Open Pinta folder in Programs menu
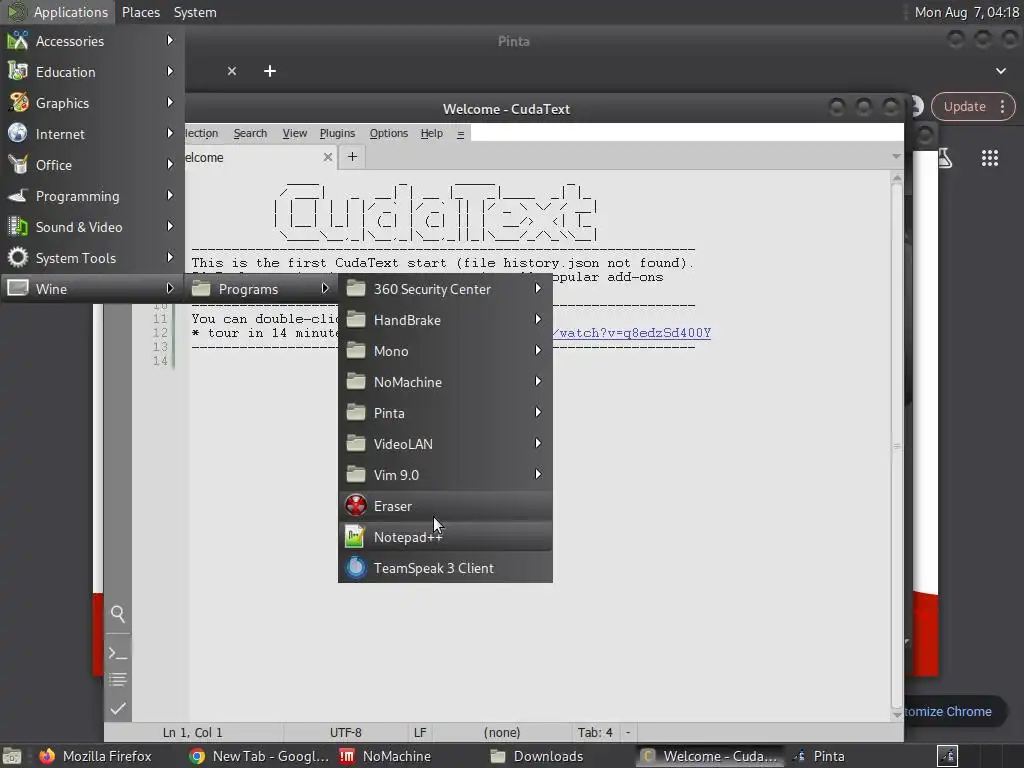 pyautogui.click(x=445, y=413)
